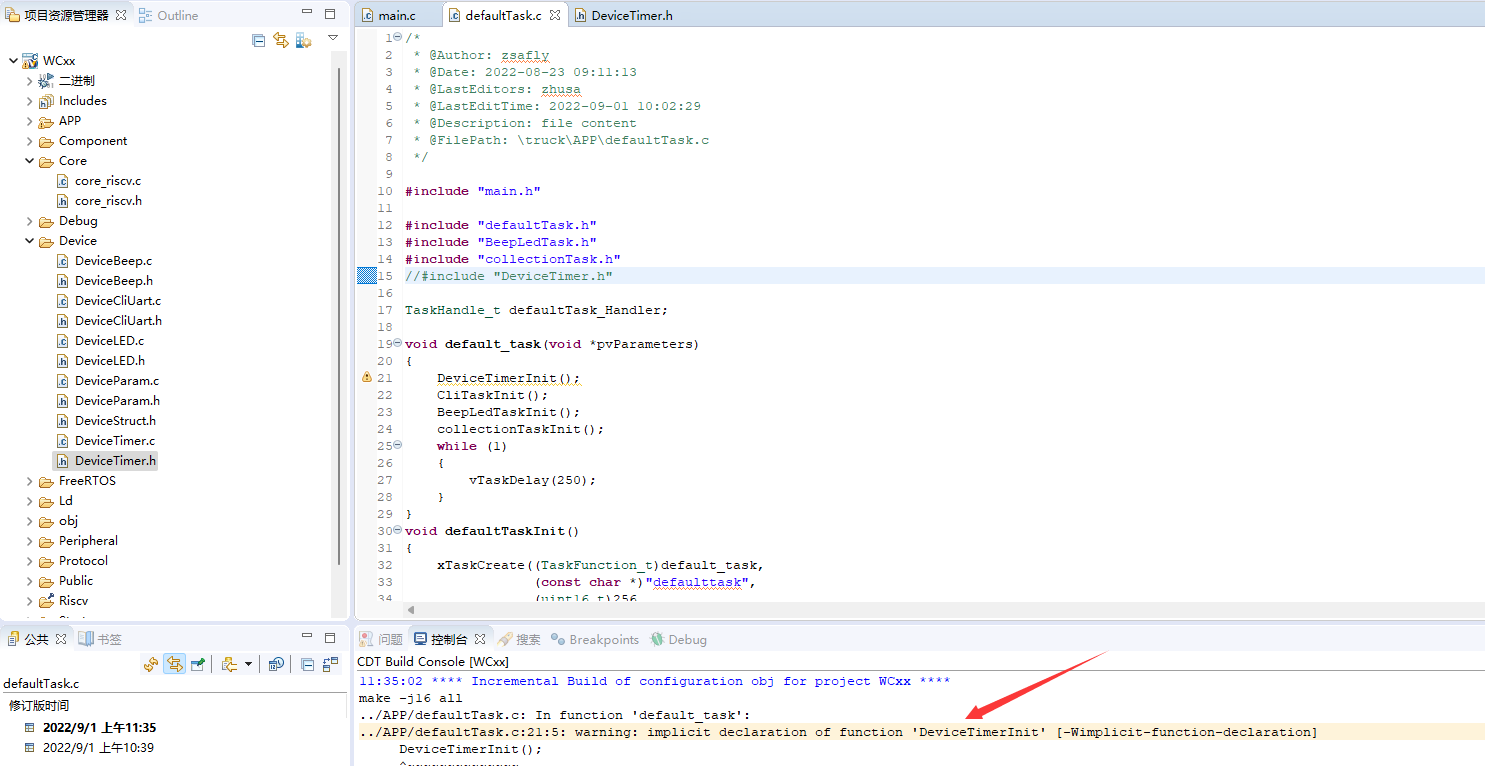Click the implicit declaration warning line
Image resolution: width=1485 pixels, height=766 pixels.
pos(838,732)
